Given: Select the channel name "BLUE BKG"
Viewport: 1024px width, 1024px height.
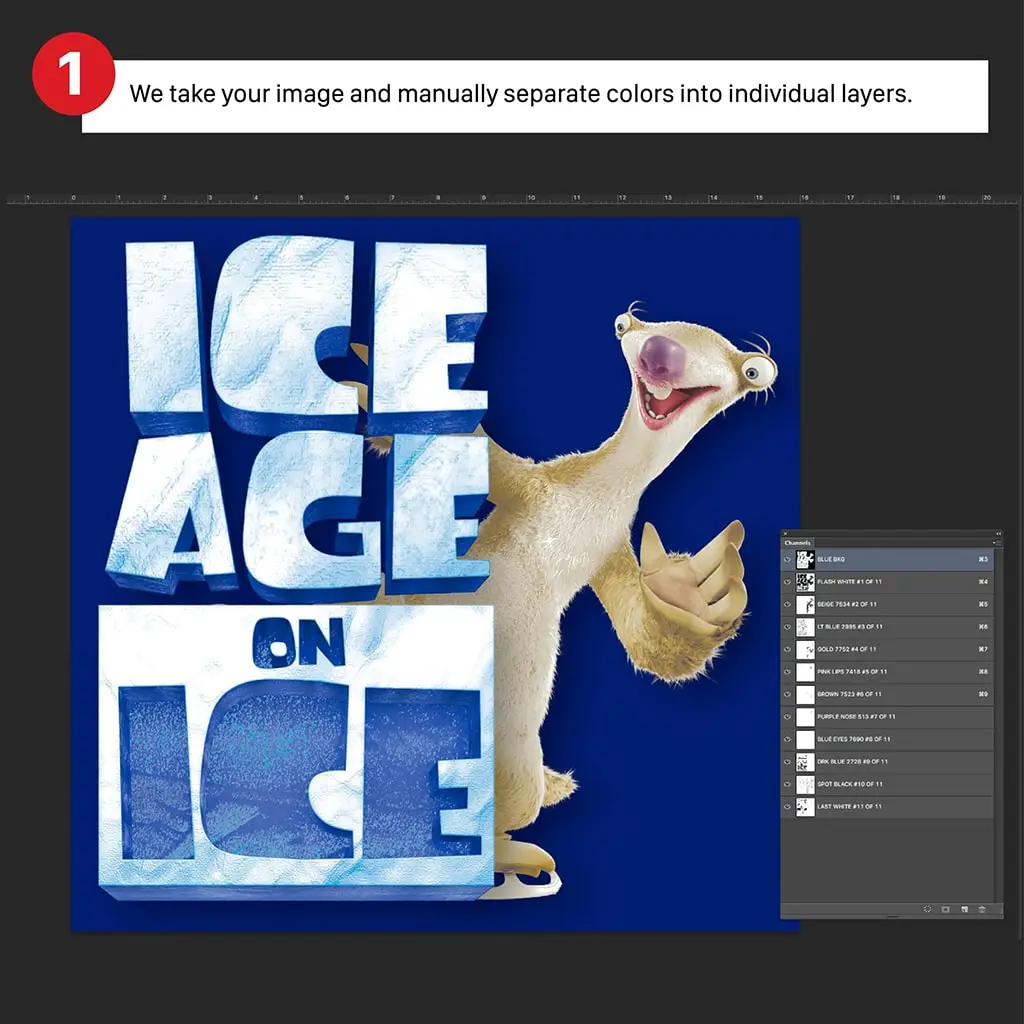Looking at the screenshot, I should click(x=831, y=560).
